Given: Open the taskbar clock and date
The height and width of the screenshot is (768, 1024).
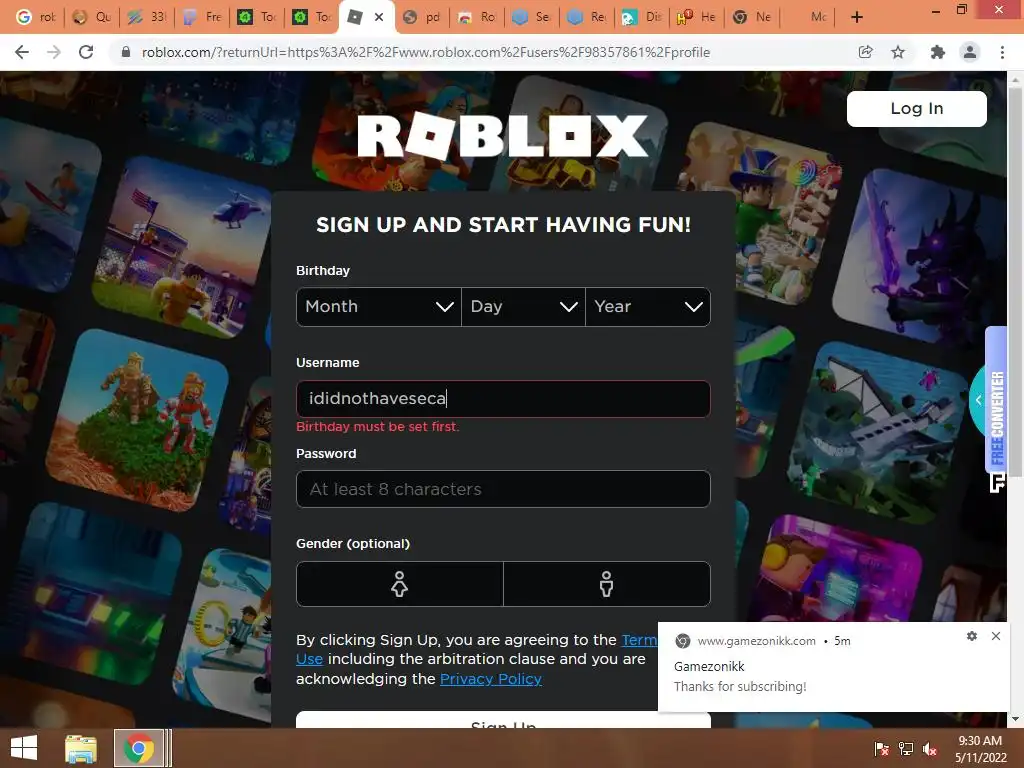Looking at the screenshot, I should click(980, 749).
